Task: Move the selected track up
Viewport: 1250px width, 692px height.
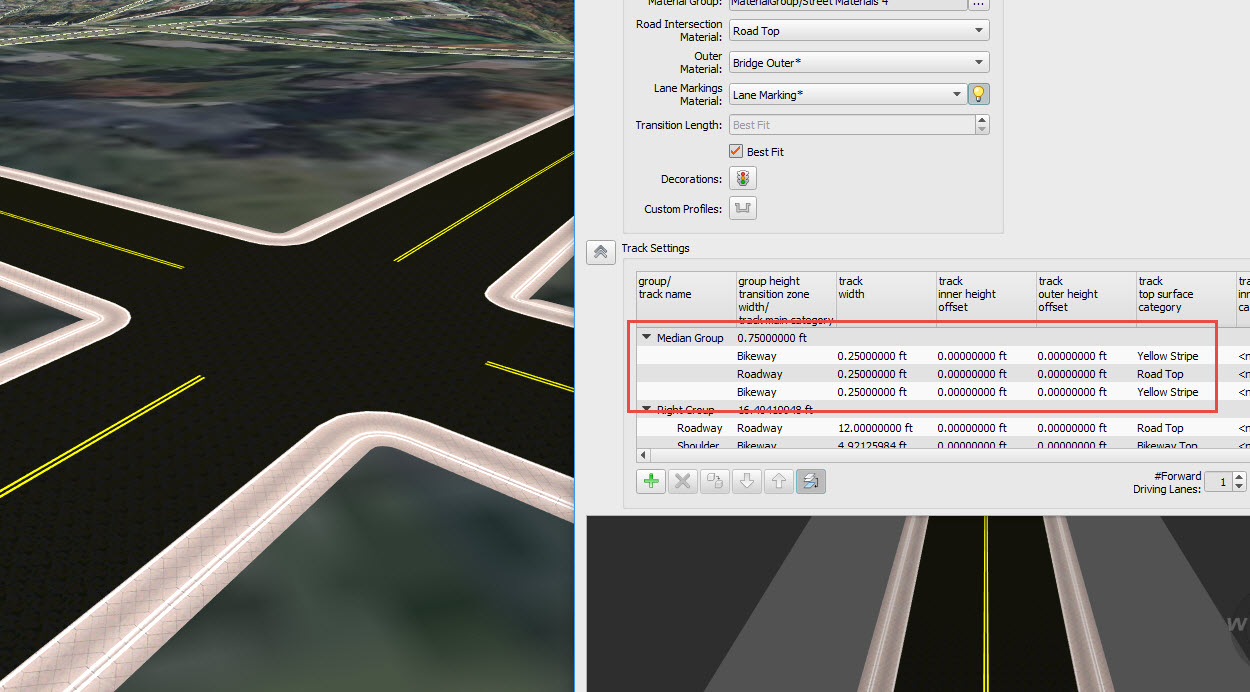Action: (x=779, y=481)
